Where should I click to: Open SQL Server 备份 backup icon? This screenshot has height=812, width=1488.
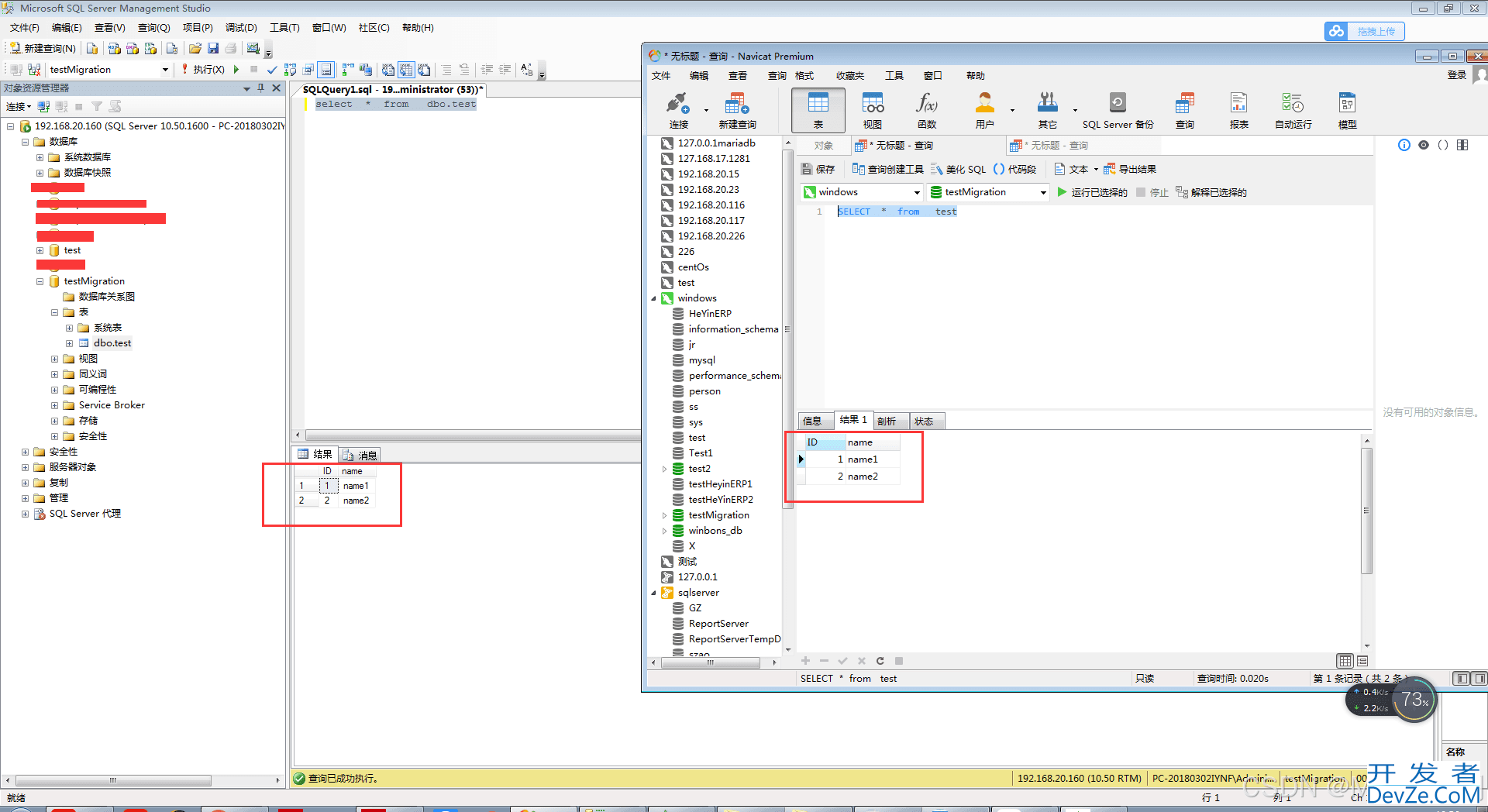[1118, 110]
